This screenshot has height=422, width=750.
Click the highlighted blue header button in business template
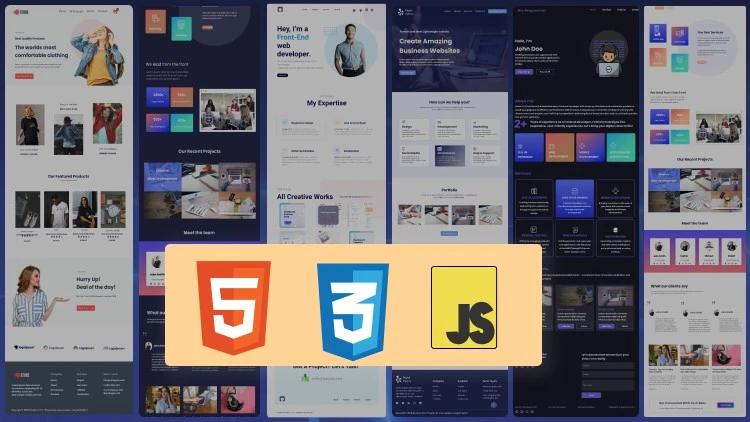tap(497, 11)
